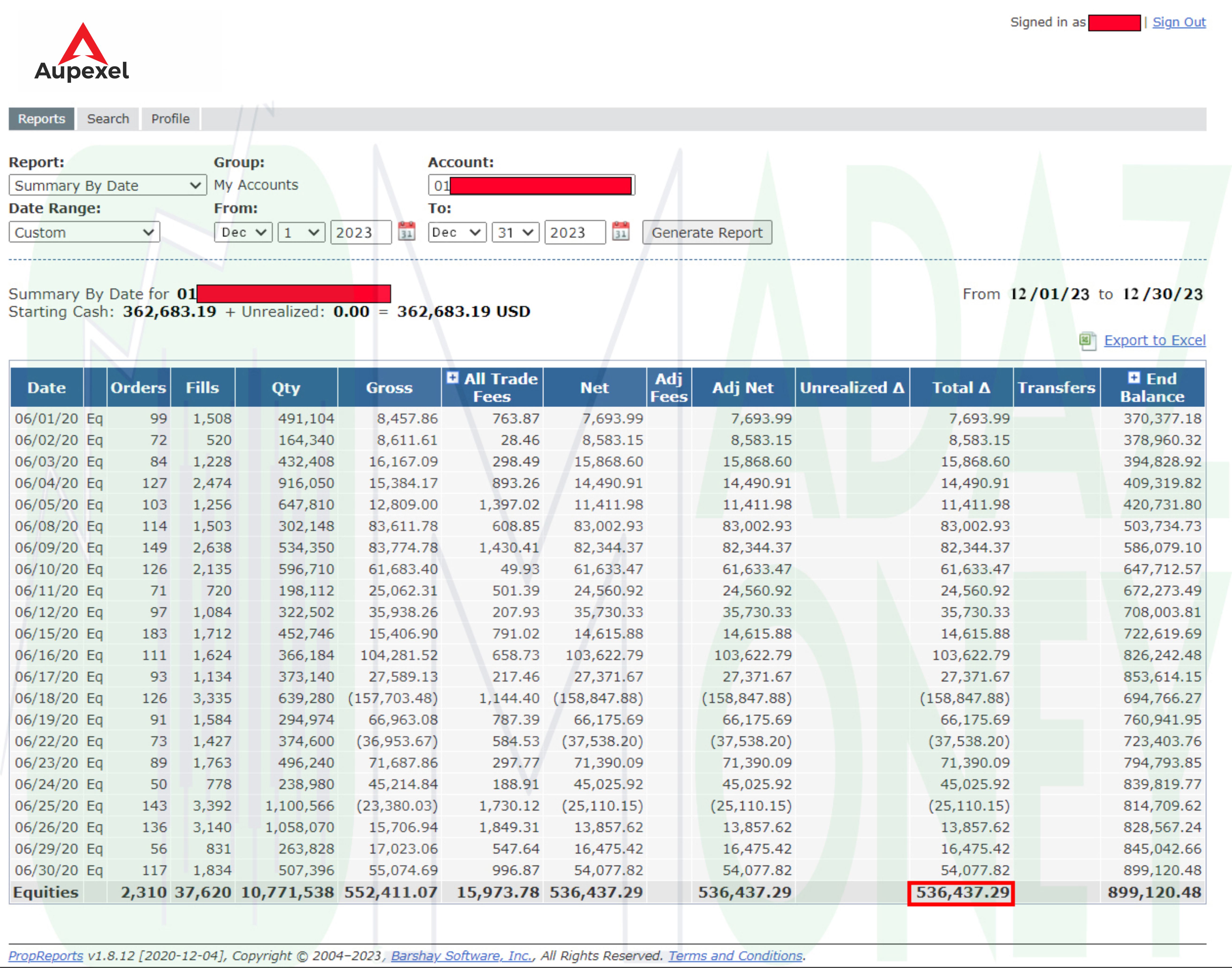Click quantity 1,100,566 in 06/25/20 row

300,806
